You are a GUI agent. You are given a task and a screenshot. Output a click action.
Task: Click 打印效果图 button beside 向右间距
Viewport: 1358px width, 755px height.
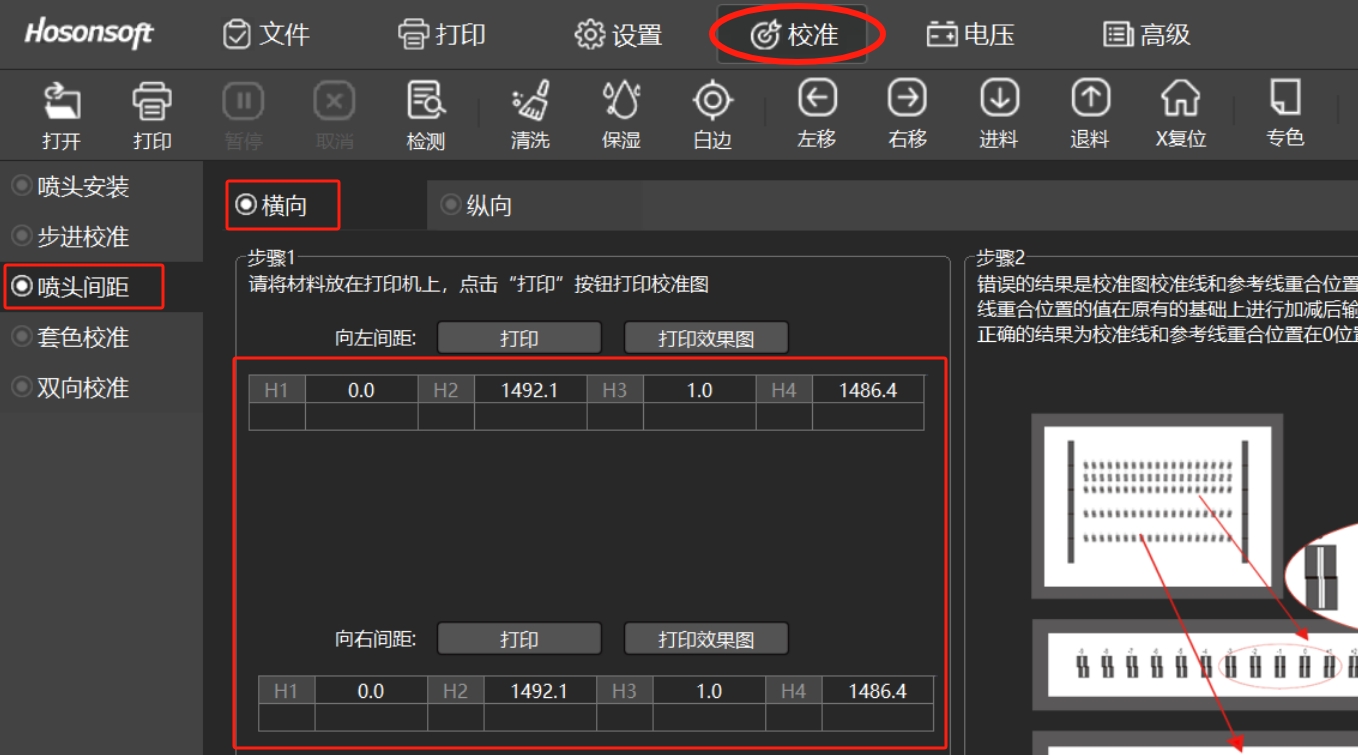click(706, 639)
